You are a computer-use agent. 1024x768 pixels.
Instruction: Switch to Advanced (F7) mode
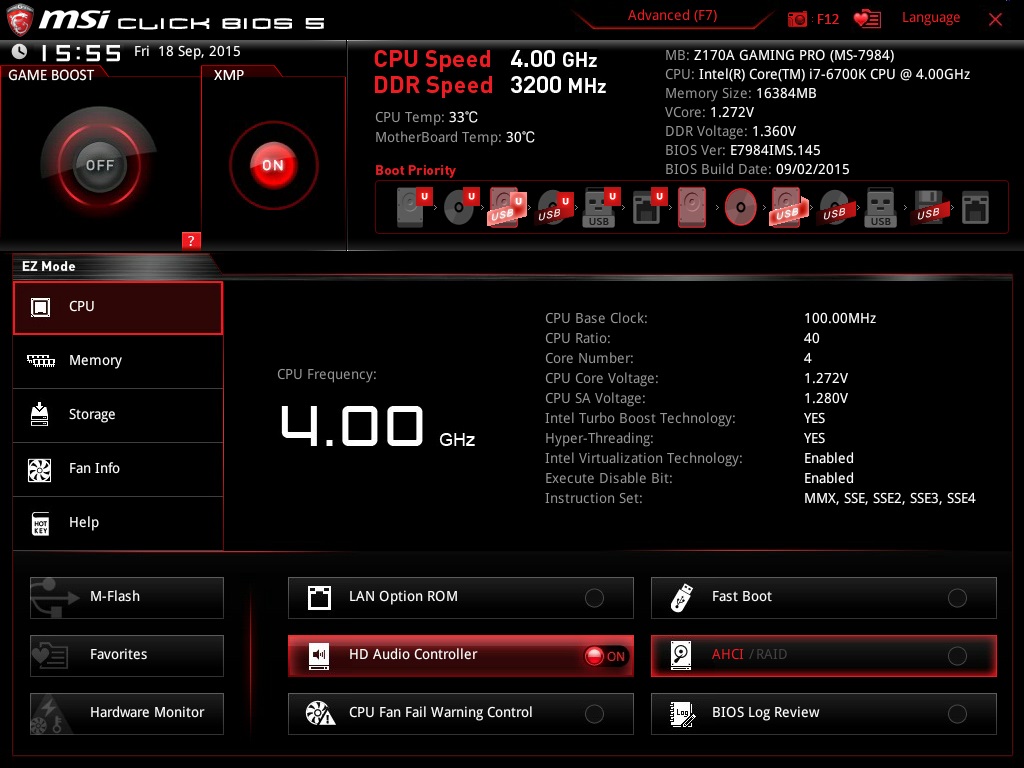(672, 16)
